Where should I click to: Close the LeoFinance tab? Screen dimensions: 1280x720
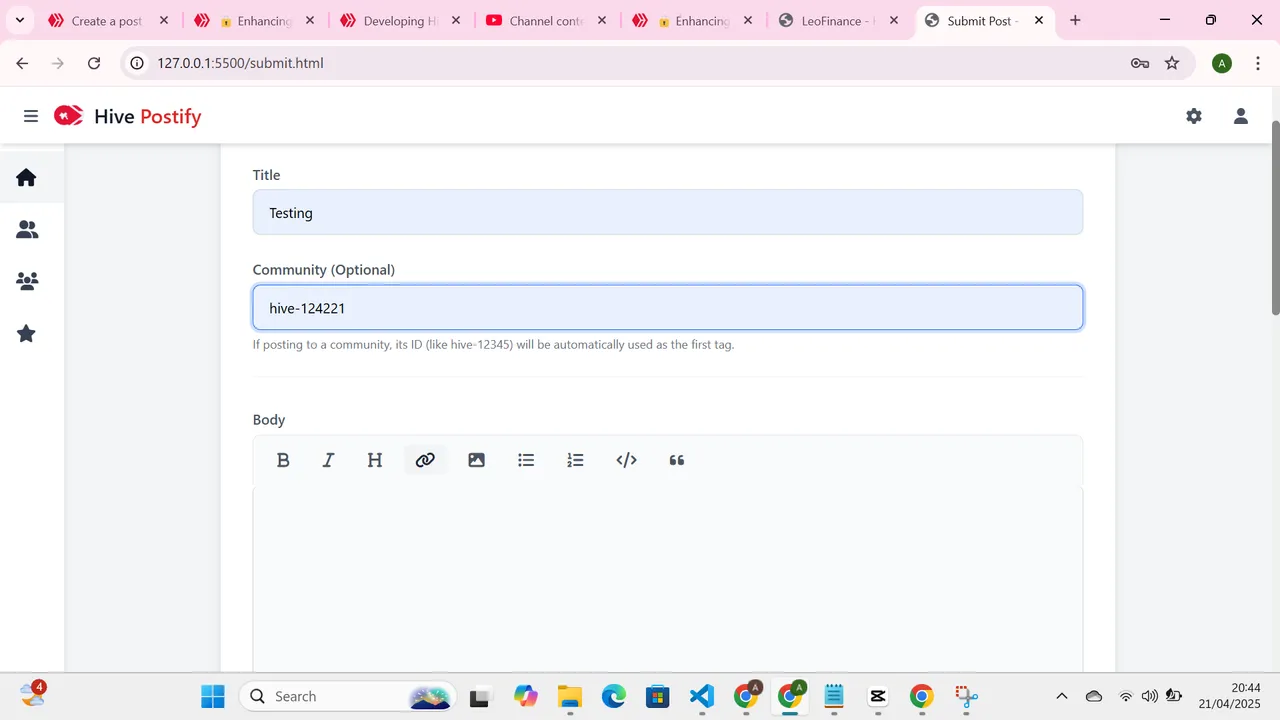(x=894, y=20)
